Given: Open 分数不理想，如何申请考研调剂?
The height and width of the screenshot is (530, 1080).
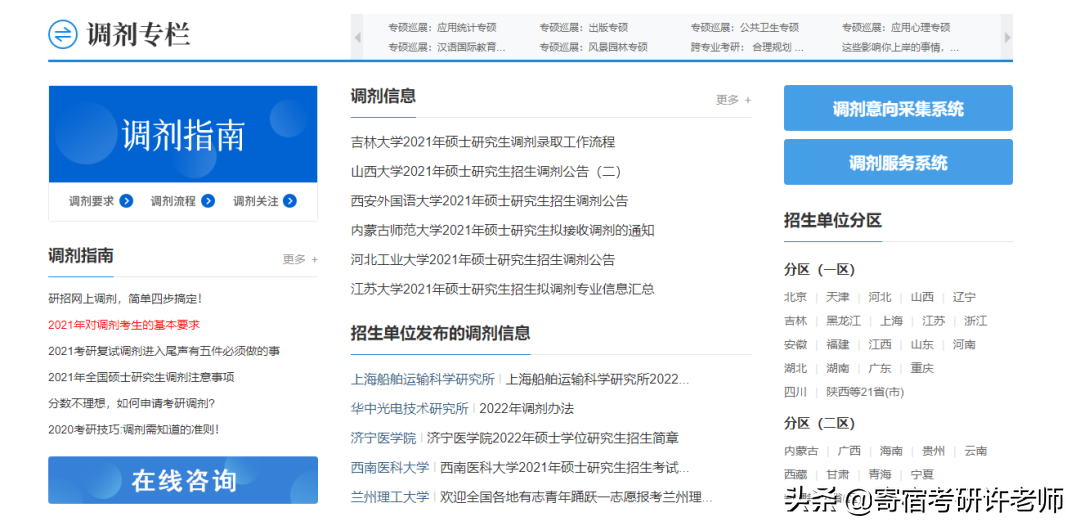Looking at the screenshot, I should [x=132, y=402].
